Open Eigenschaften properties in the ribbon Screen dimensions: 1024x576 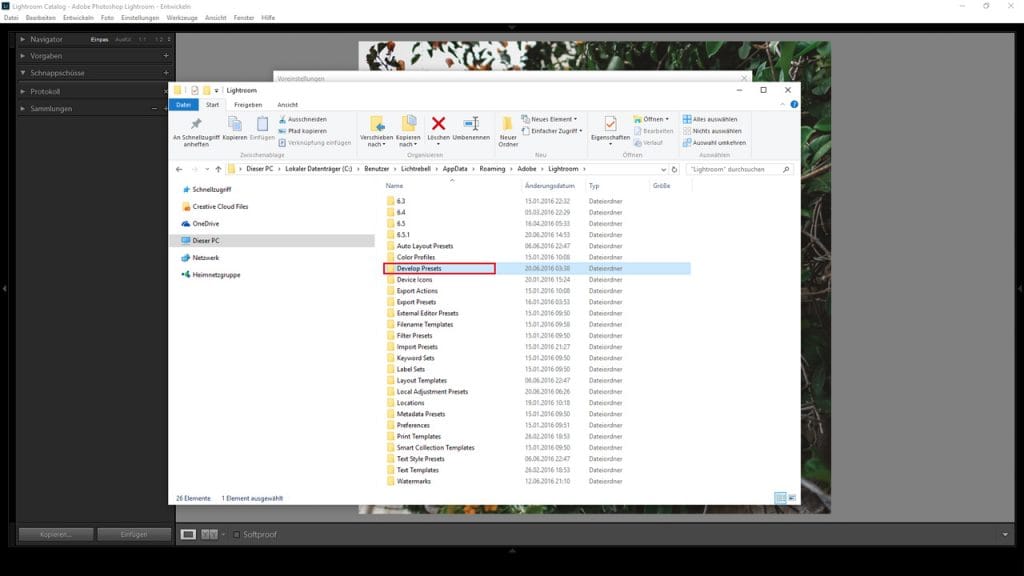pos(610,129)
